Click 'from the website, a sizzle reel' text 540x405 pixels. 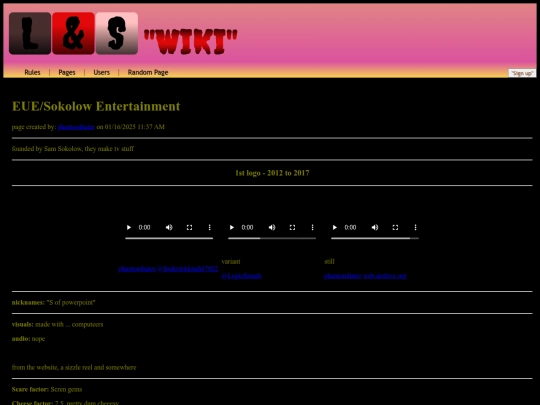coord(74,367)
